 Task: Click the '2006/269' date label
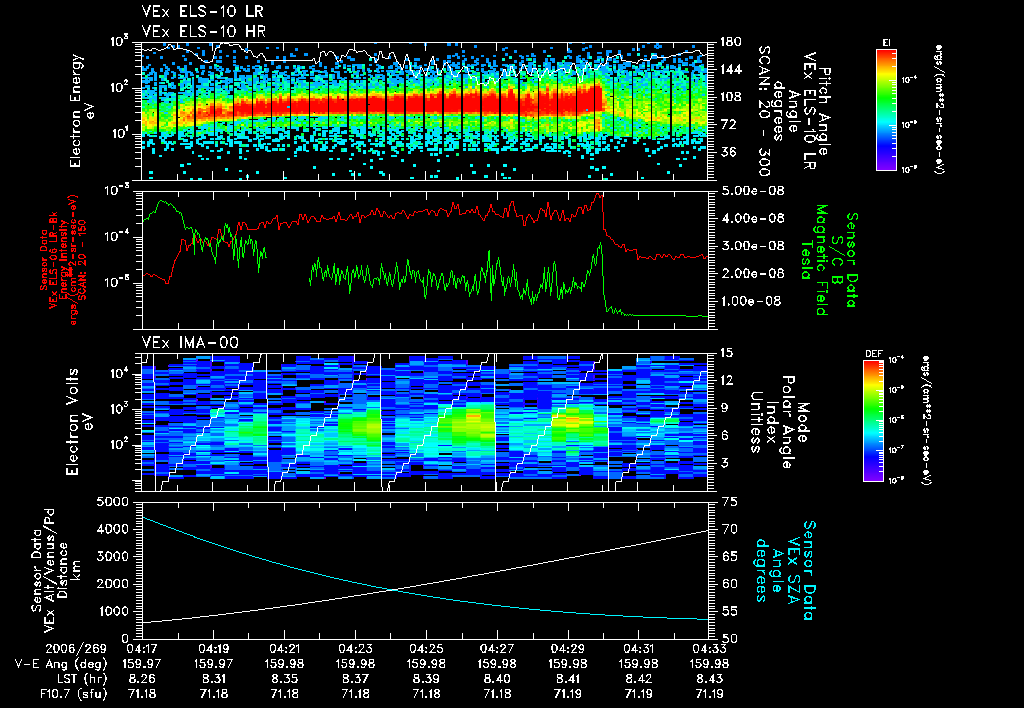pos(76,649)
